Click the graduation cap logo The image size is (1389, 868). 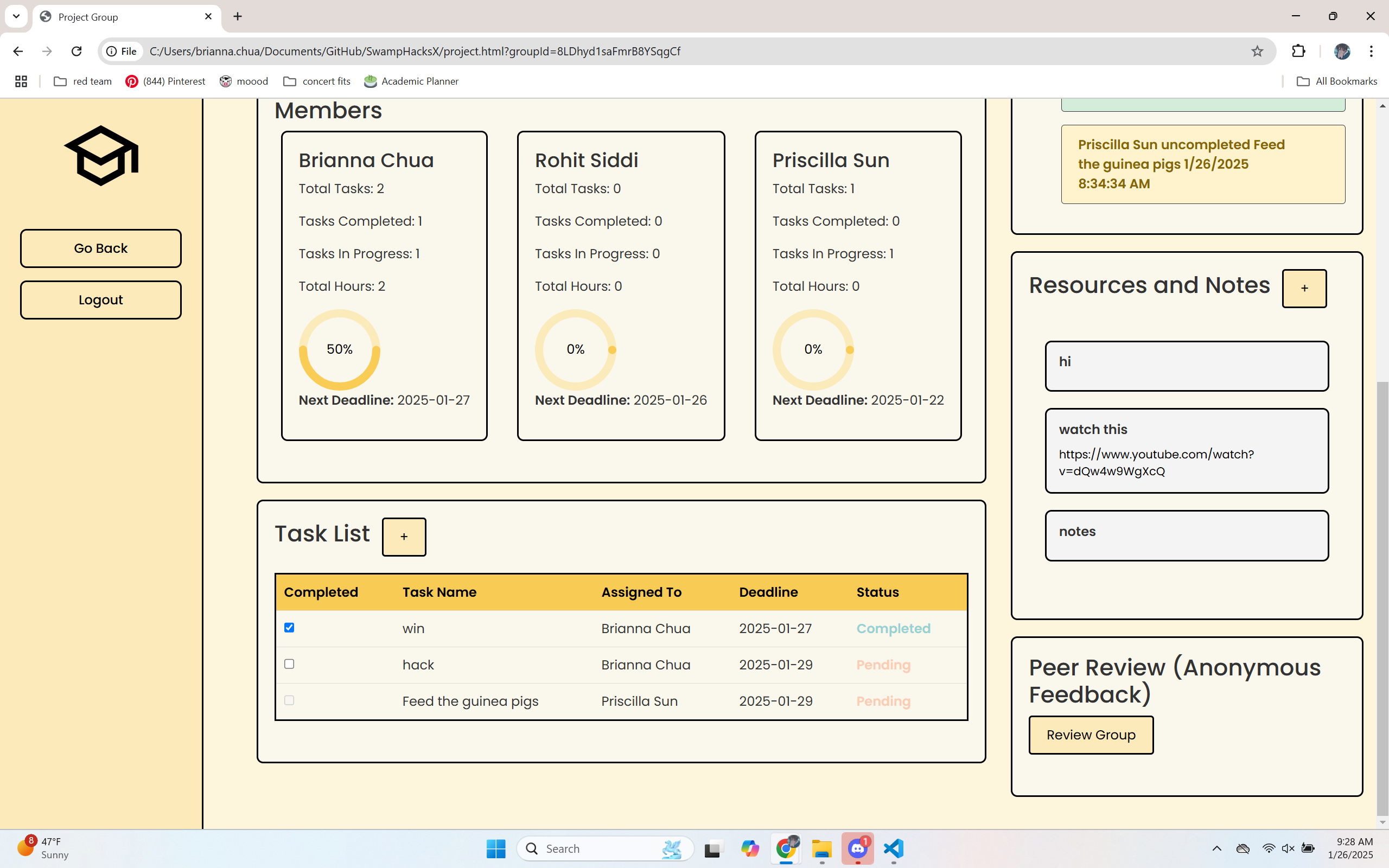(101, 156)
